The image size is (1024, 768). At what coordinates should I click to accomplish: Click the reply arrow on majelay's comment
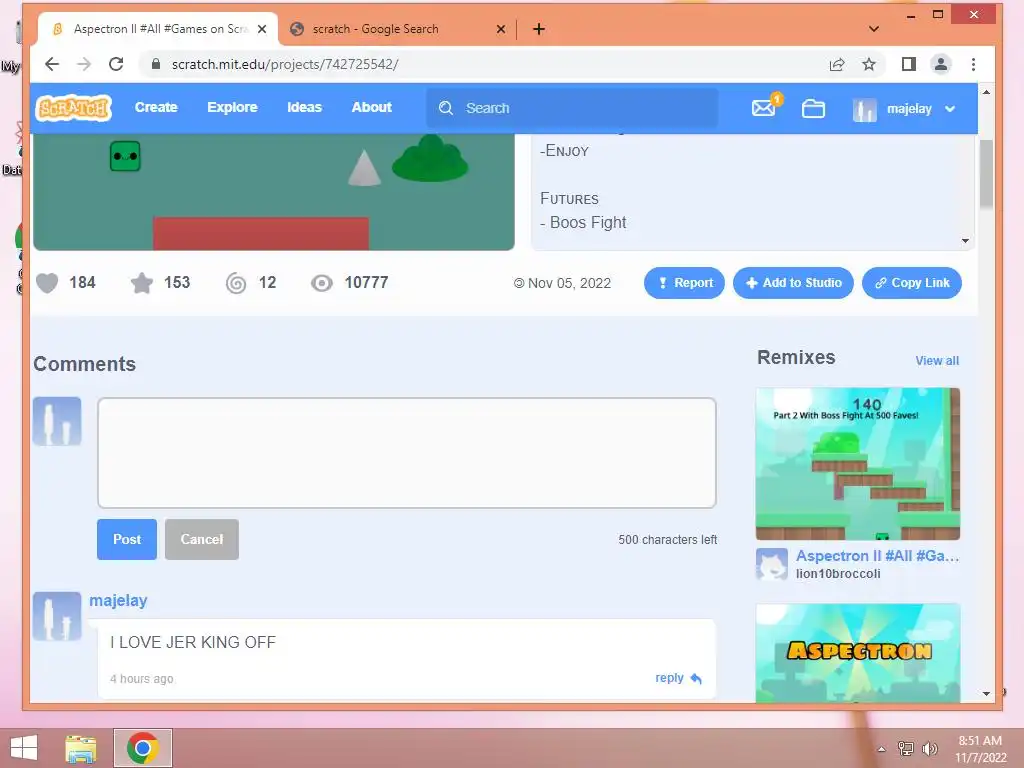click(x=696, y=679)
